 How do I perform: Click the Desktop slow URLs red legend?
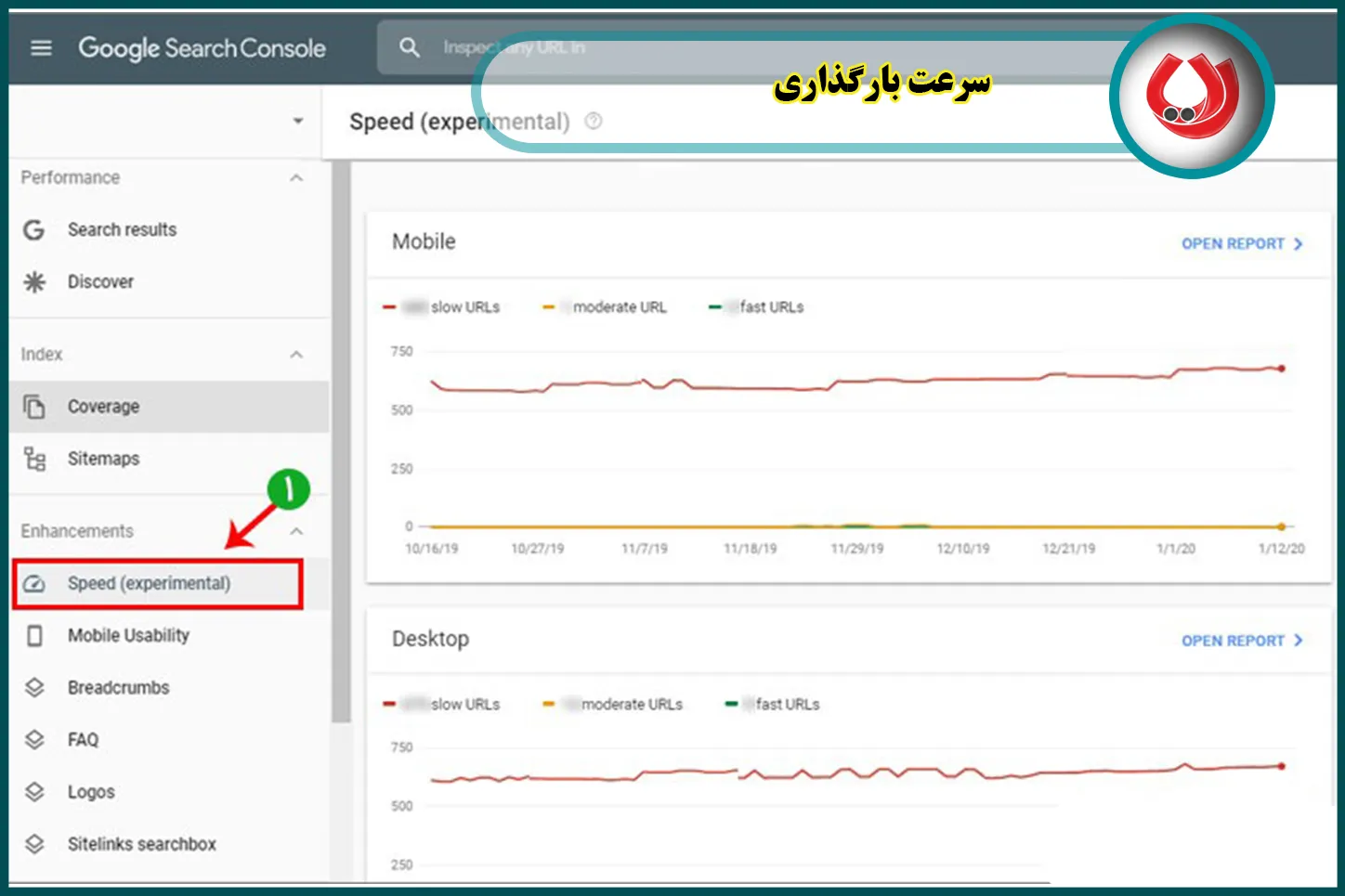coord(441,705)
